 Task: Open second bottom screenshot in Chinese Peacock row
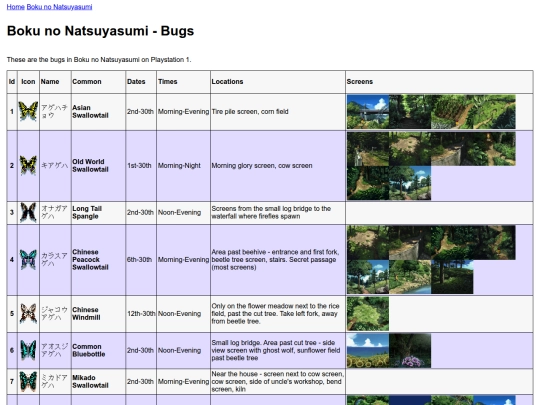[410, 277]
